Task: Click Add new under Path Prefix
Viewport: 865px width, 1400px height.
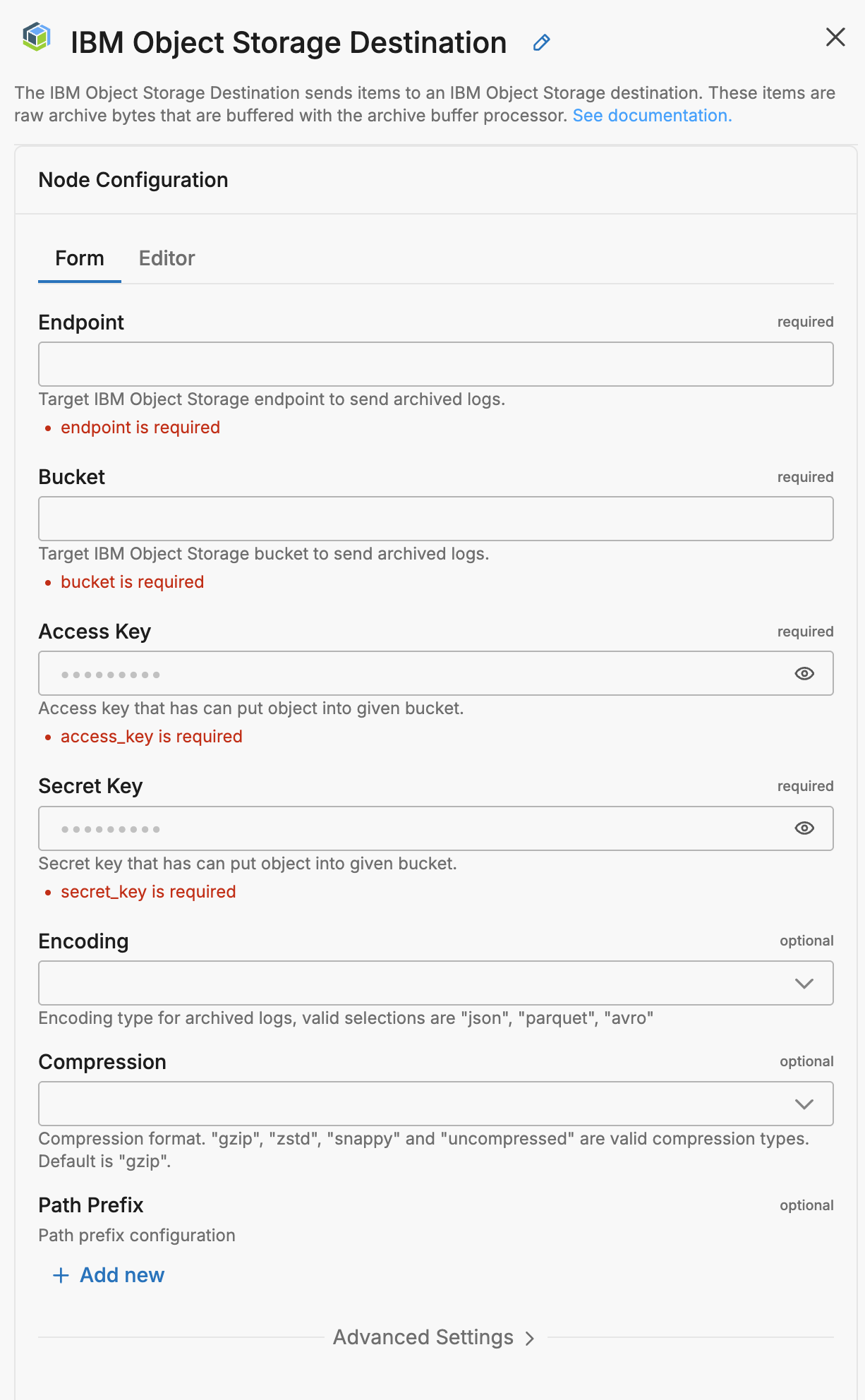Action: 122,1275
